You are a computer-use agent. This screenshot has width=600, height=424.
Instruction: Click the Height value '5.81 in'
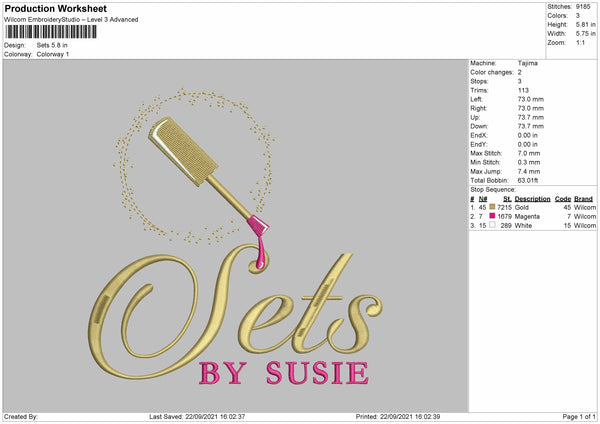(x=586, y=24)
